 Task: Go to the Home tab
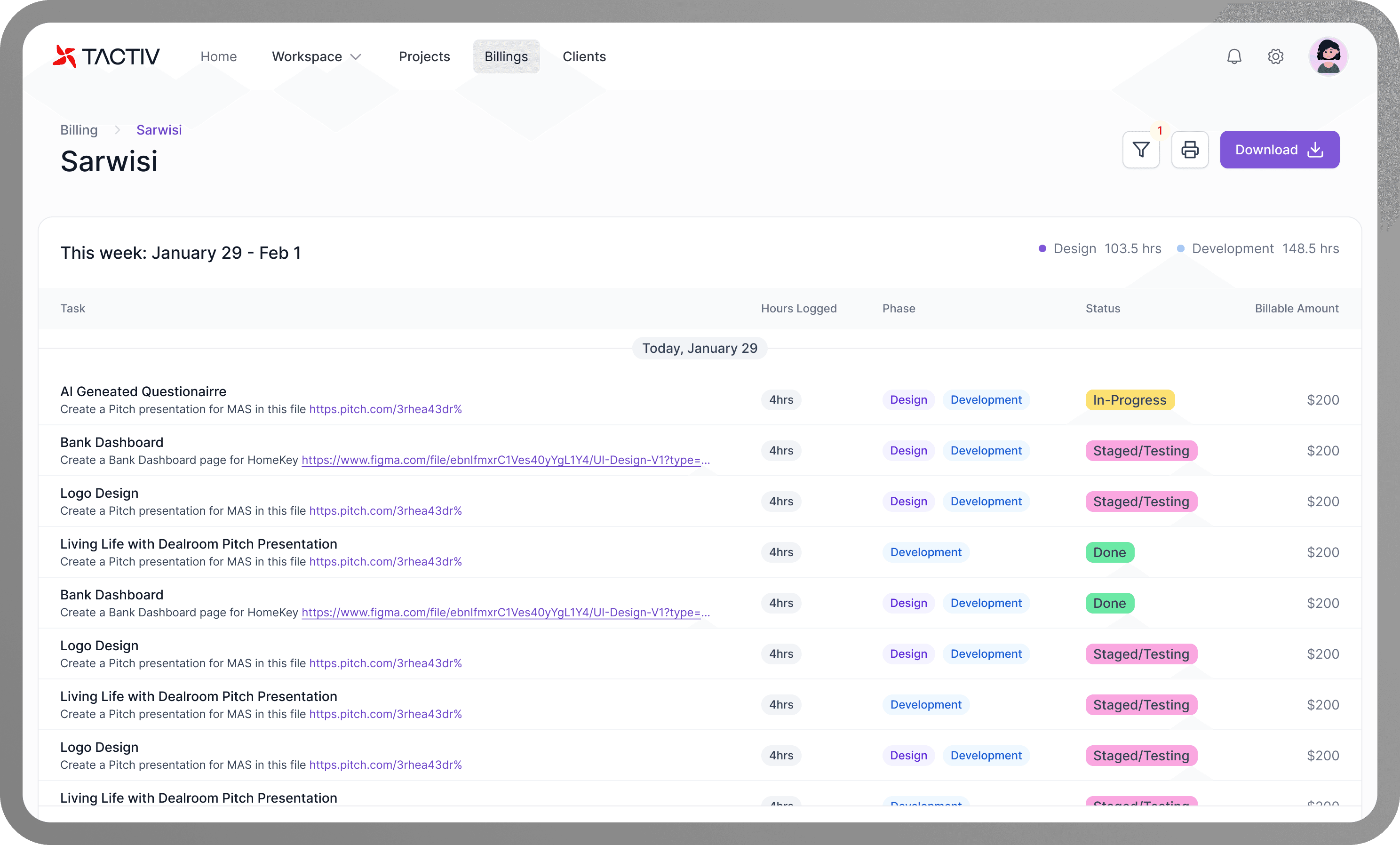pyautogui.click(x=219, y=56)
